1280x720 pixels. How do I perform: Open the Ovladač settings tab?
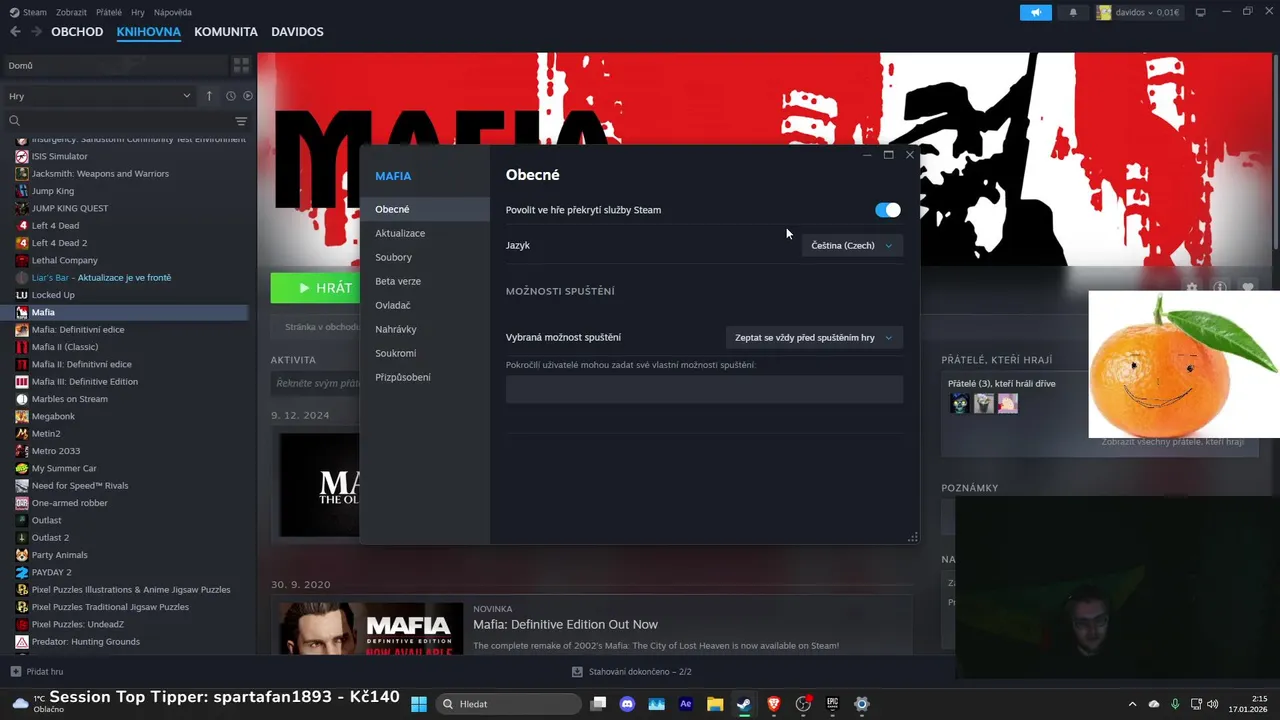tap(393, 305)
